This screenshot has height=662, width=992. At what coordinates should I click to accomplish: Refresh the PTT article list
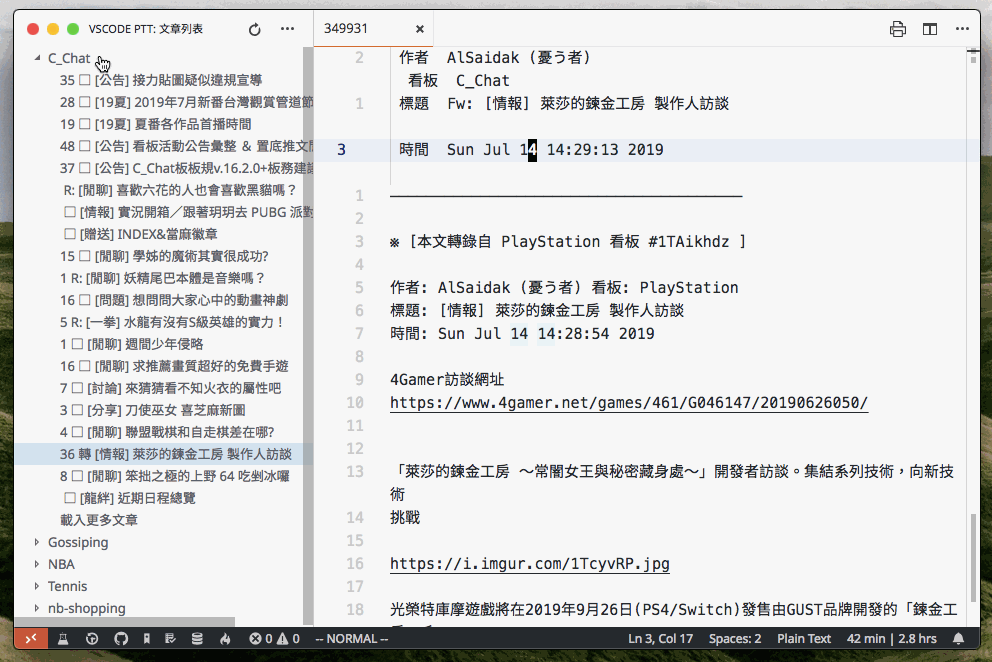click(x=254, y=29)
